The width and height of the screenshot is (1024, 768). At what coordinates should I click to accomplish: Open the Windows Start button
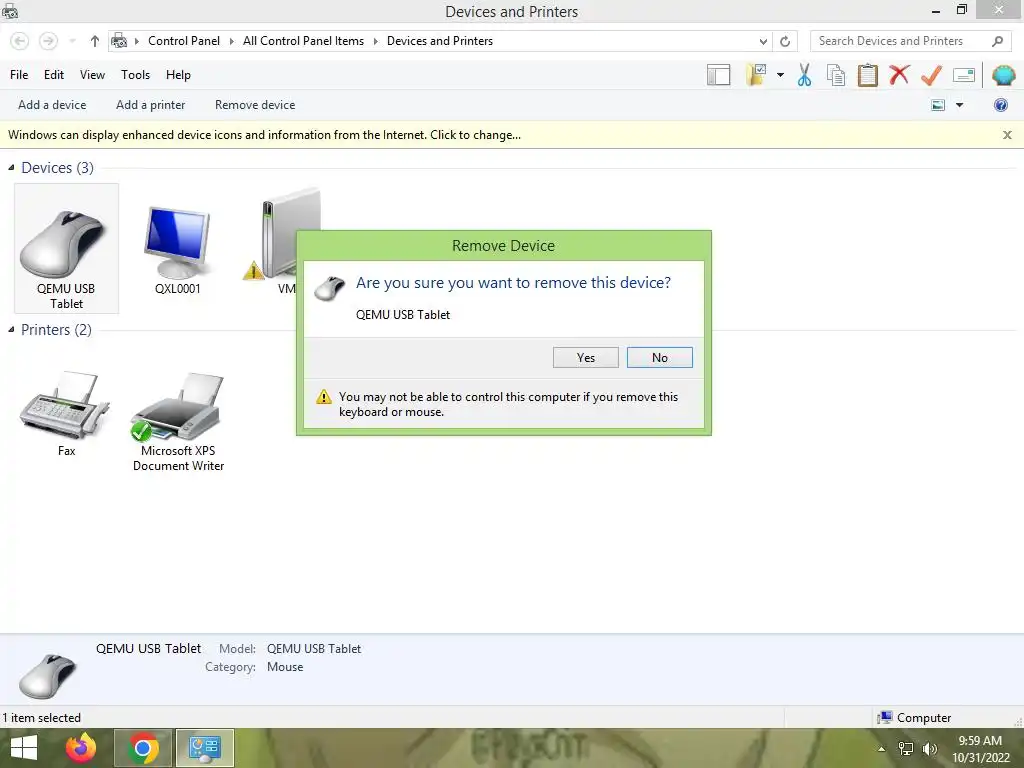24,748
